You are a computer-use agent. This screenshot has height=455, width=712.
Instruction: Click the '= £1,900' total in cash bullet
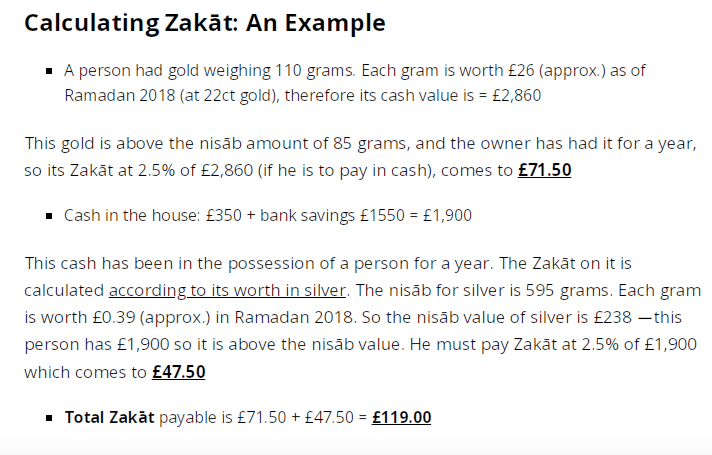pyautogui.click(x=440, y=215)
